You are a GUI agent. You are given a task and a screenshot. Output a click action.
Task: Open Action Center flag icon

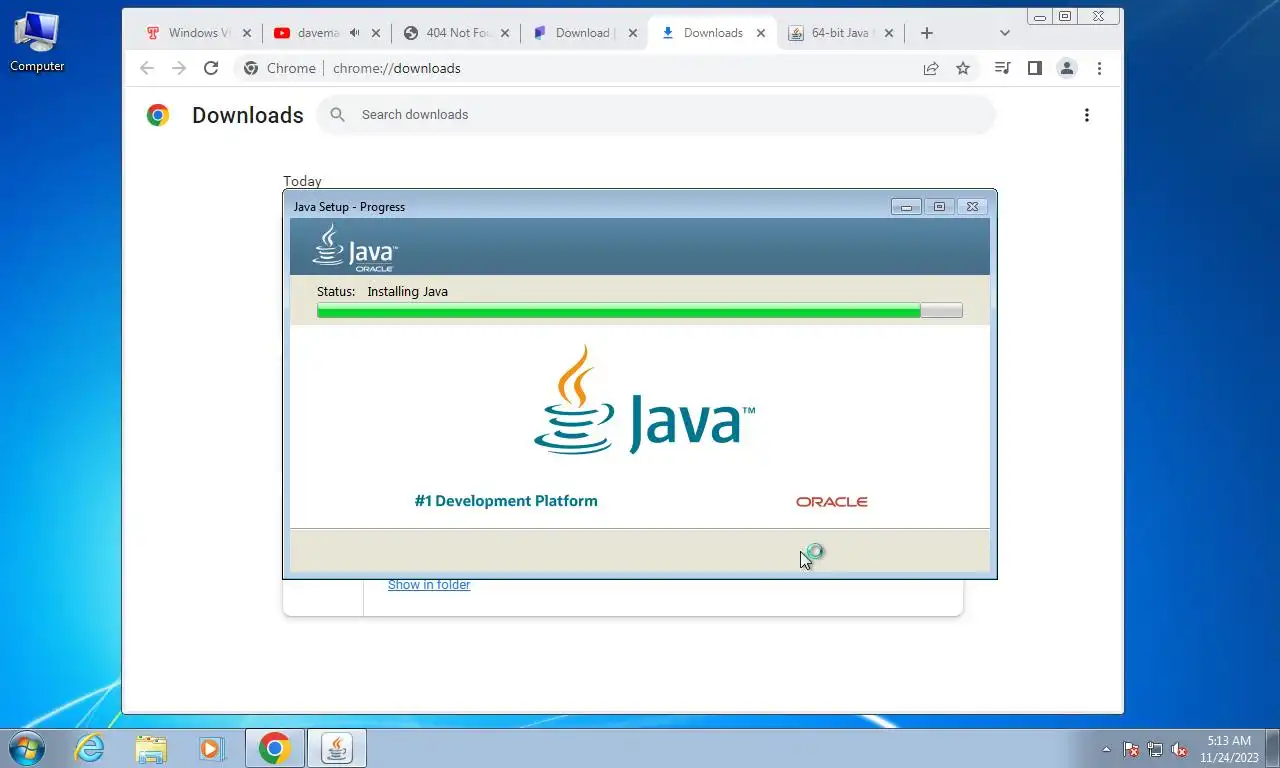[1132, 749]
